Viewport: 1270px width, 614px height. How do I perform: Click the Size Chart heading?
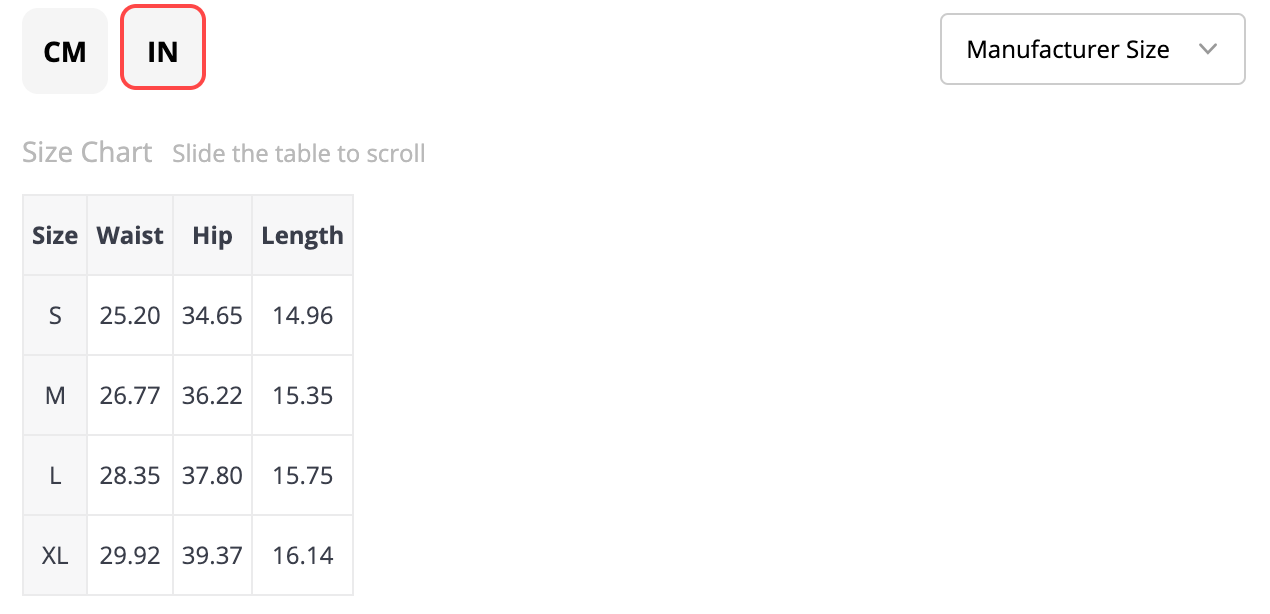tap(87, 152)
